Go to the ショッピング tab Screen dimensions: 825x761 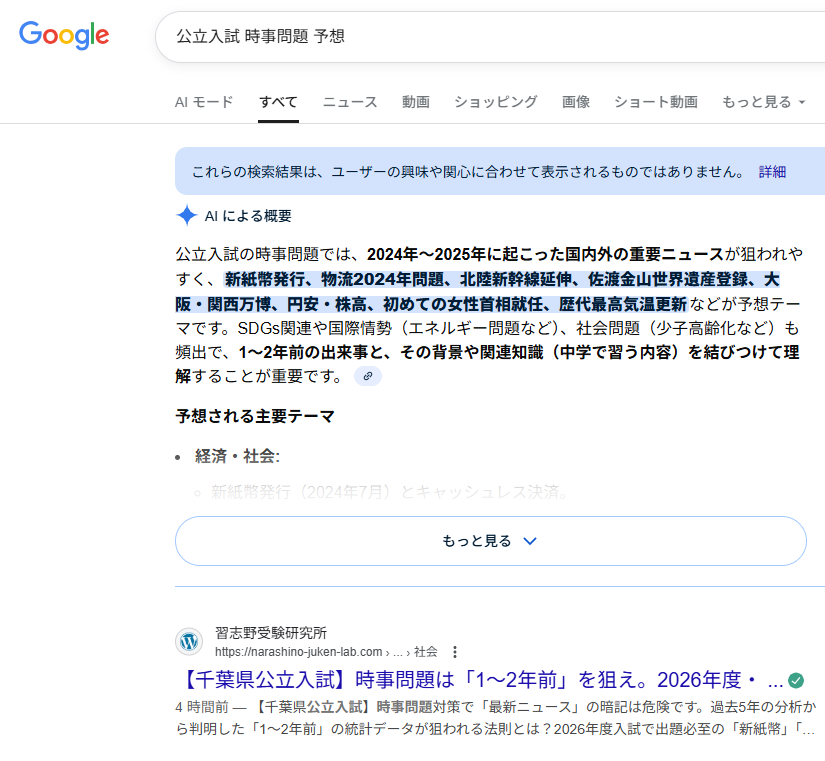[x=496, y=102]
